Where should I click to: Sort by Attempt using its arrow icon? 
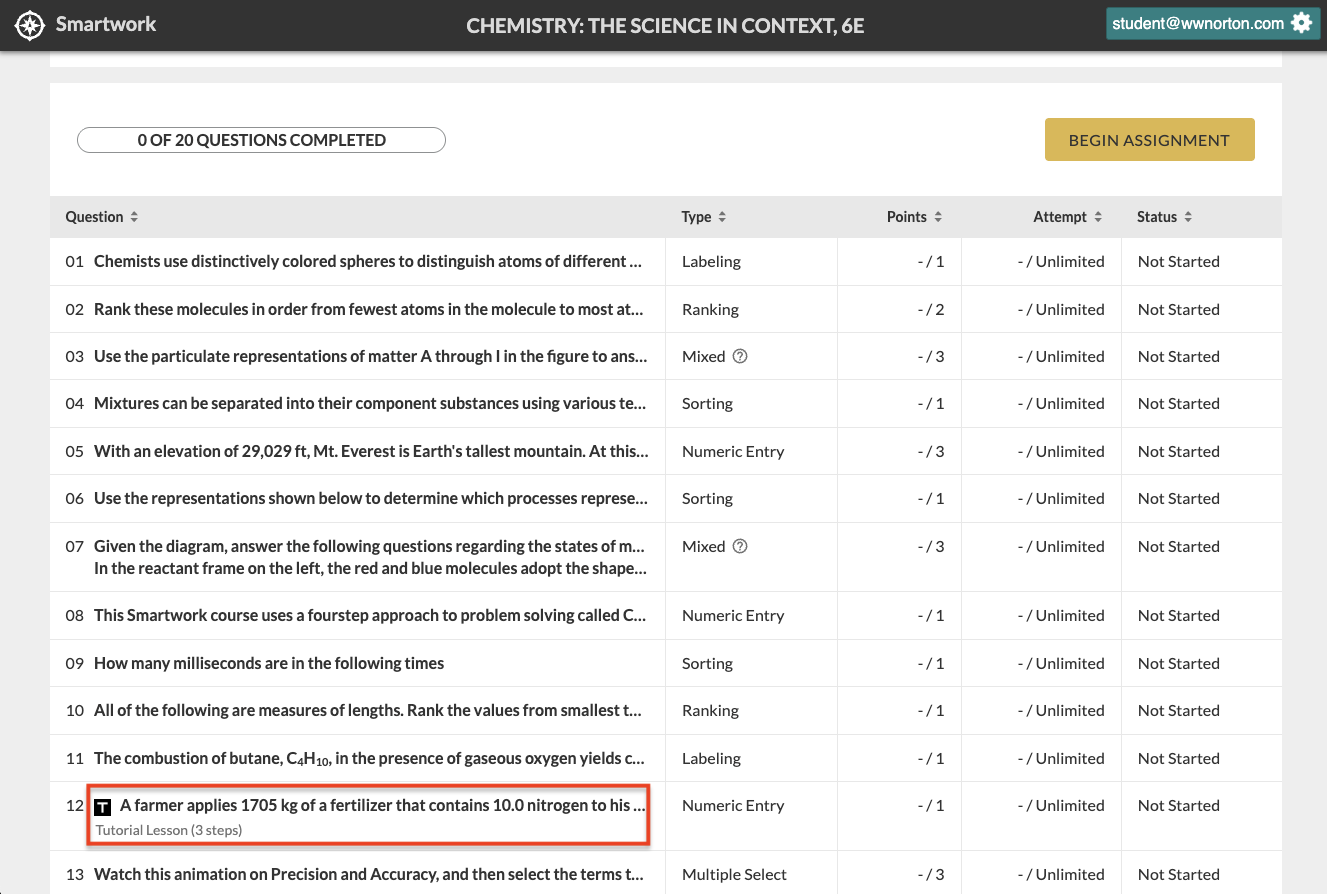click(x=1098, y=217)
